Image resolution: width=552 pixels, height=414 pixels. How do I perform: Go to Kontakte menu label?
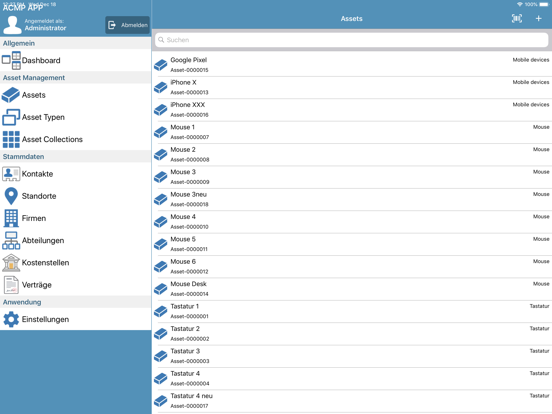(x=37, y=174)
